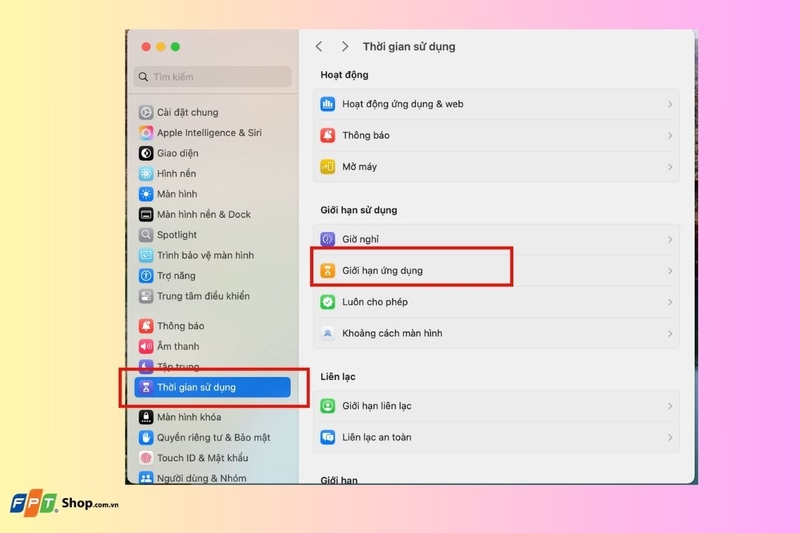Select Quyền riêng tư & Bảo mật icon
This screenshot has width=800, height=533.
pyautogui.click(x=146, y=438)
